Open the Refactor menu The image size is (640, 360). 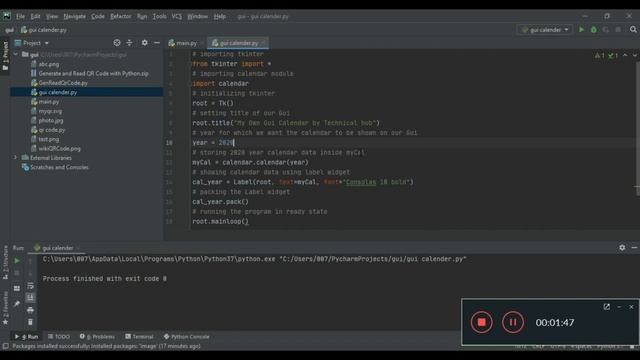121,16
